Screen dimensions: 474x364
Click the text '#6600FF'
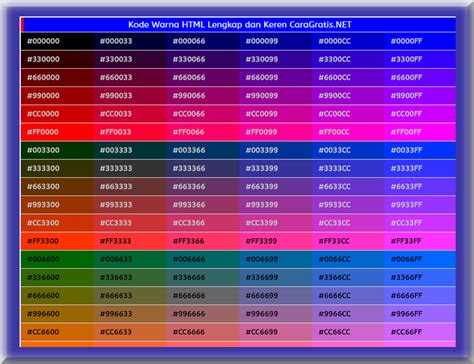tap(407, 78)
